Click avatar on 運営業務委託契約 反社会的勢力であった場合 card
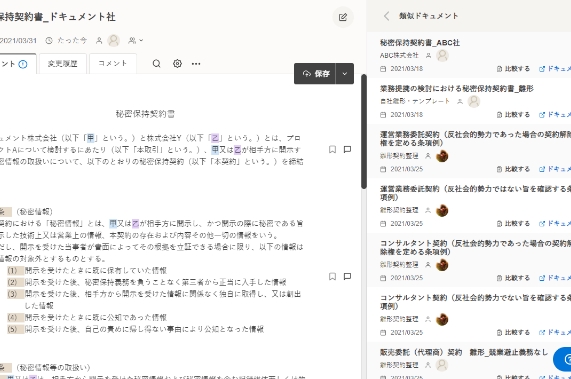This screenshot has height=379, width=571. point(442,156)
